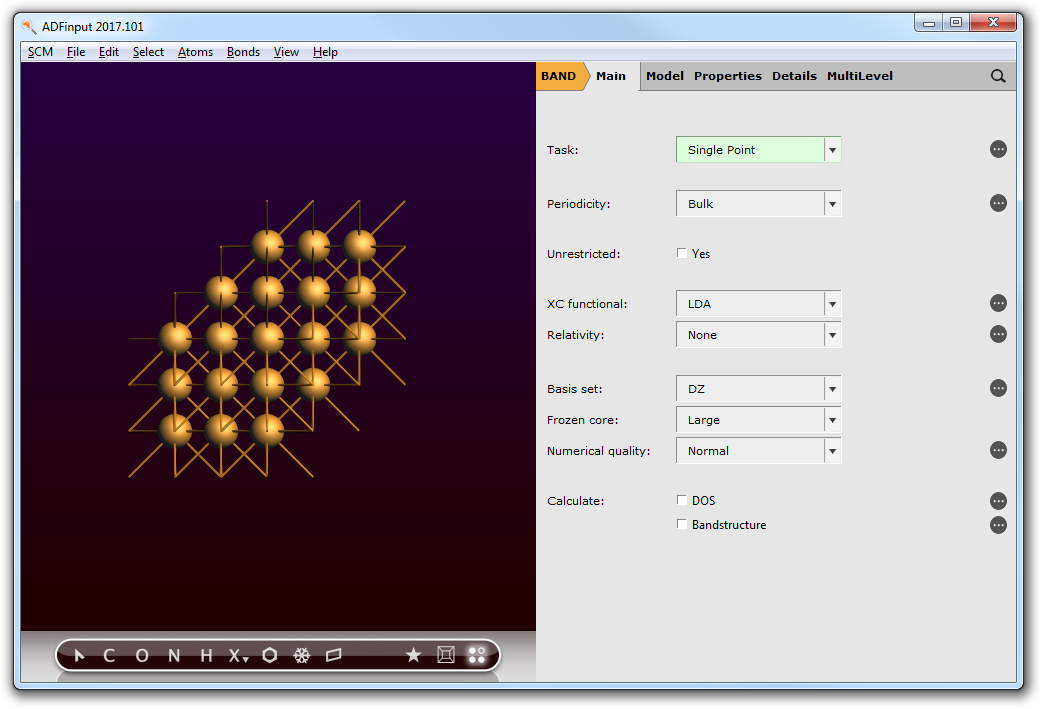Switch to the Properties tab
The width and height of the screenshot is (1042, 709).
(727, 76)
